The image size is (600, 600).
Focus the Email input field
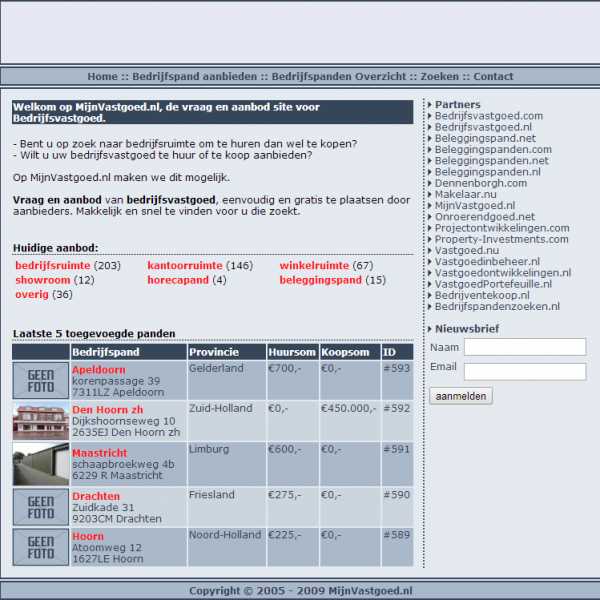pyautogui.click(x=525, y=371)
